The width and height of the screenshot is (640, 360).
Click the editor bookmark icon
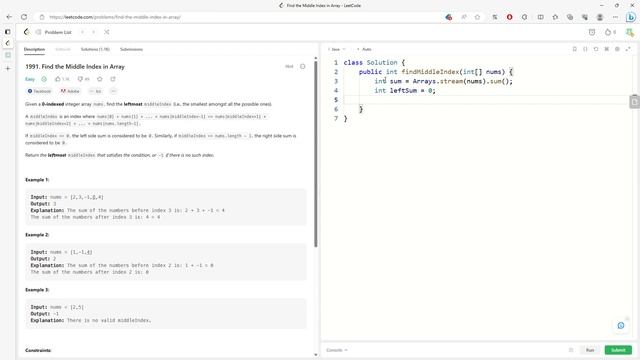coord(574,49)
